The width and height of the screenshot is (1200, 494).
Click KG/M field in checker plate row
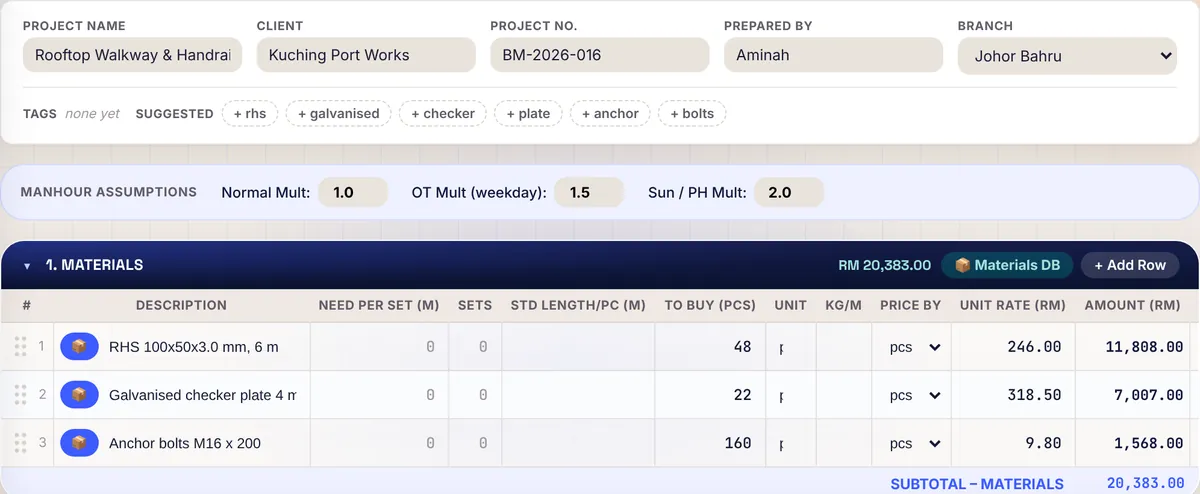844,395
